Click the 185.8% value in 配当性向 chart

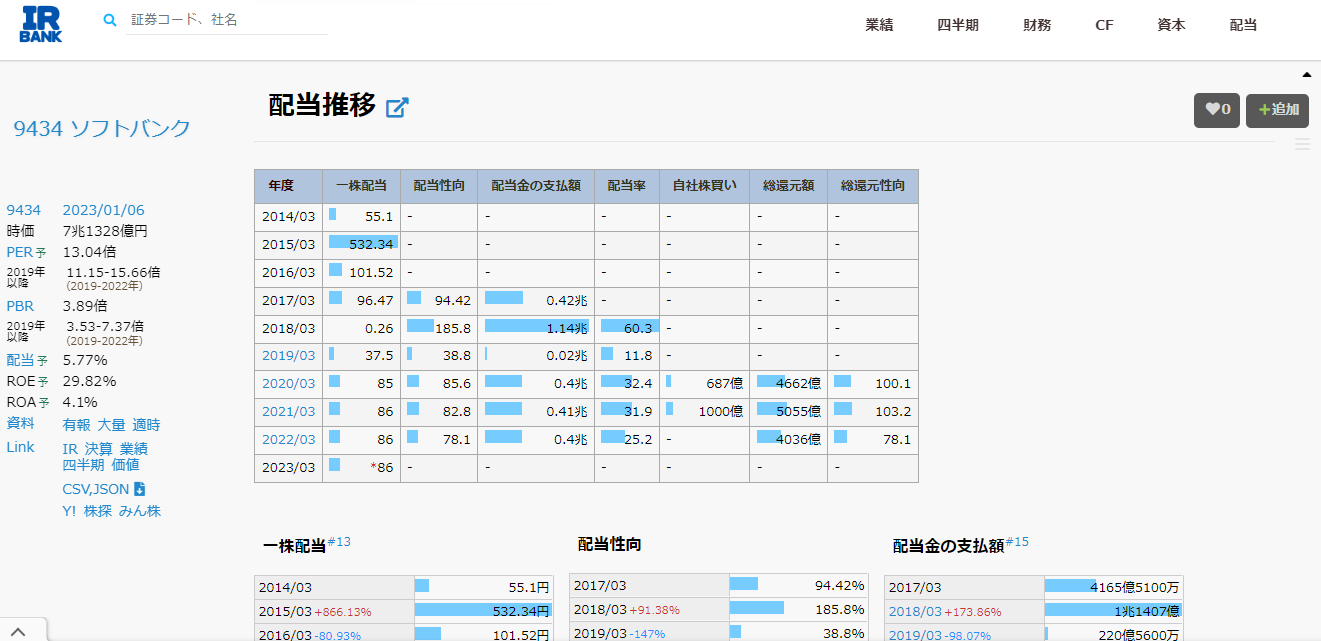pos(840,609)
